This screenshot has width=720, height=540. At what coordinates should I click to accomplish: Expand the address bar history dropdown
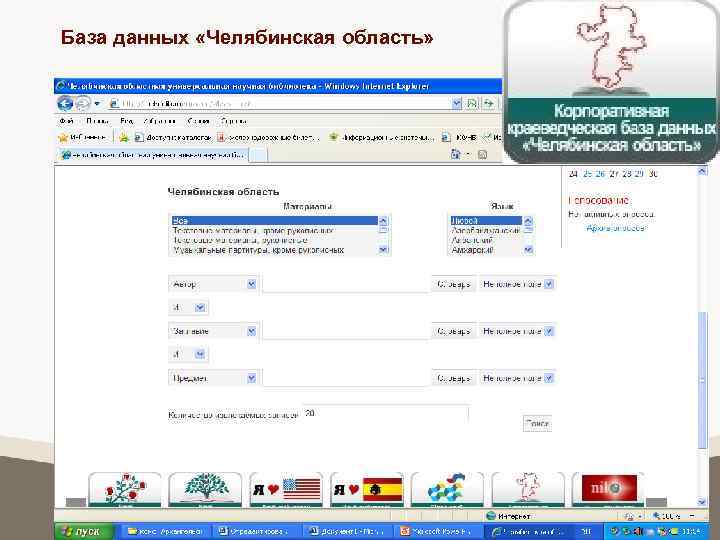click(x=456, y=104)
